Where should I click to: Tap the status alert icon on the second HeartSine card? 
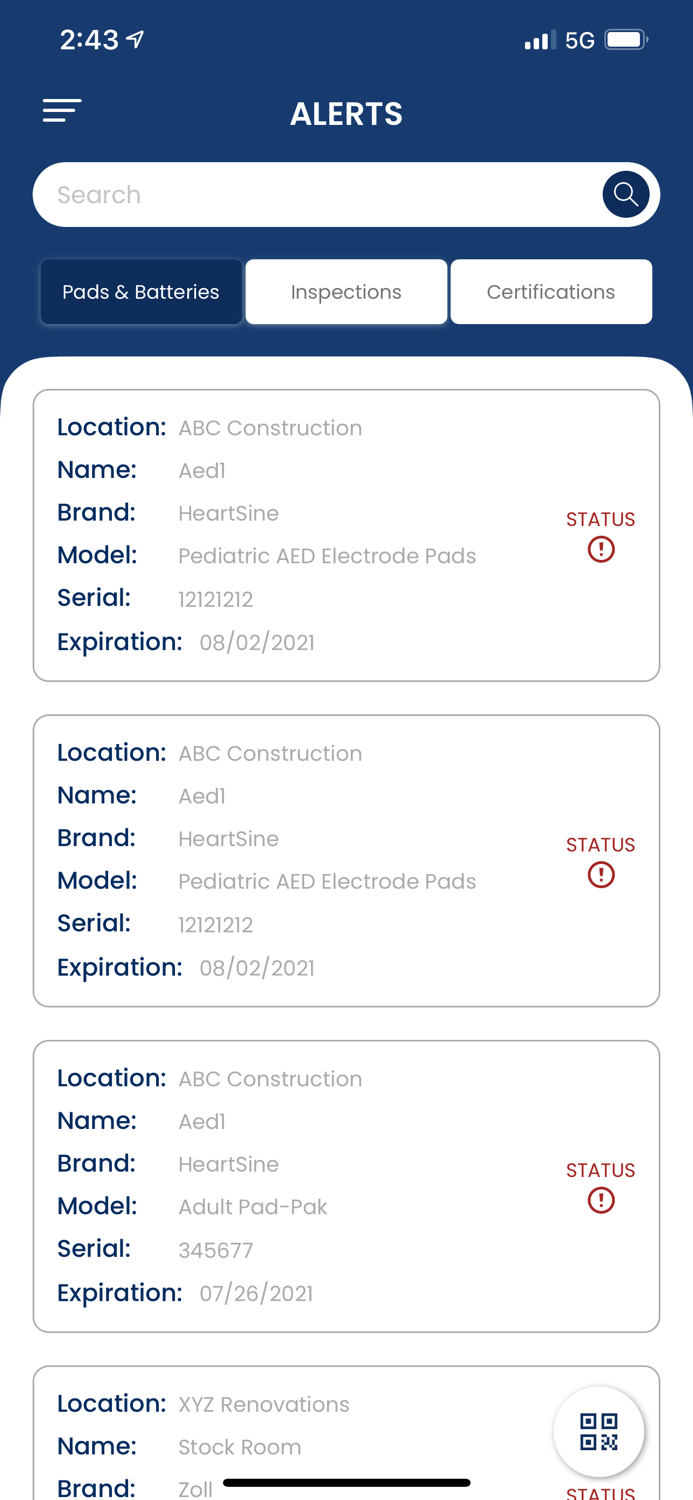601,875
